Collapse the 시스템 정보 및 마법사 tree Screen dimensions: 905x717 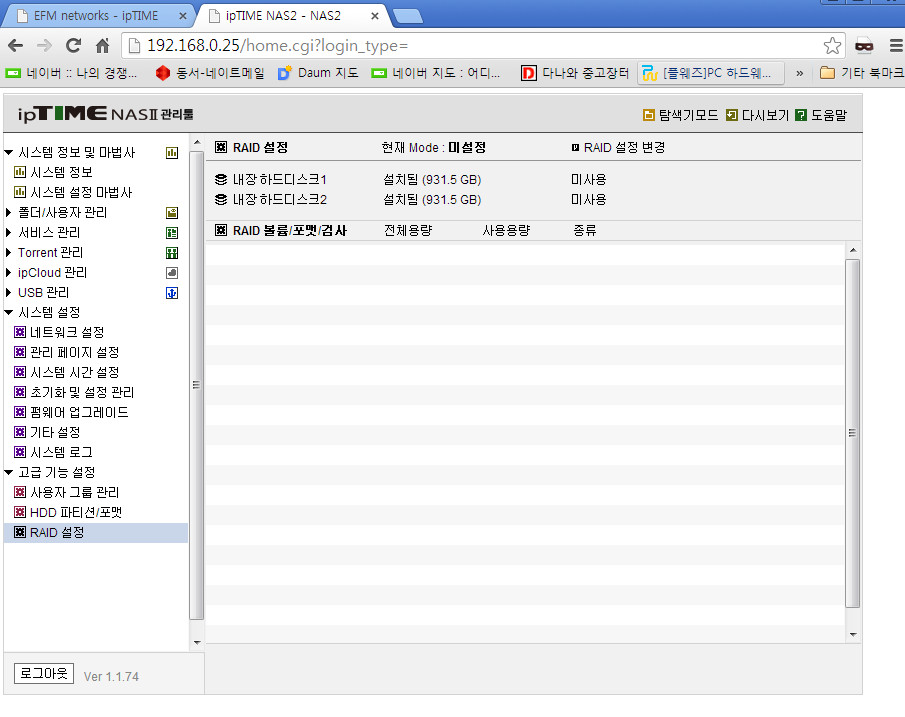pyautogui.click(x=9, y=153)
